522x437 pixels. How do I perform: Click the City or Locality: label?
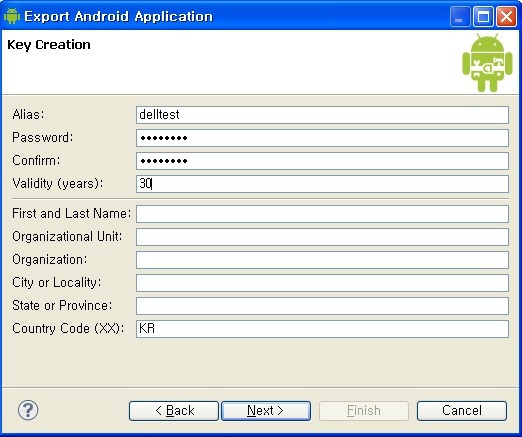57,282
